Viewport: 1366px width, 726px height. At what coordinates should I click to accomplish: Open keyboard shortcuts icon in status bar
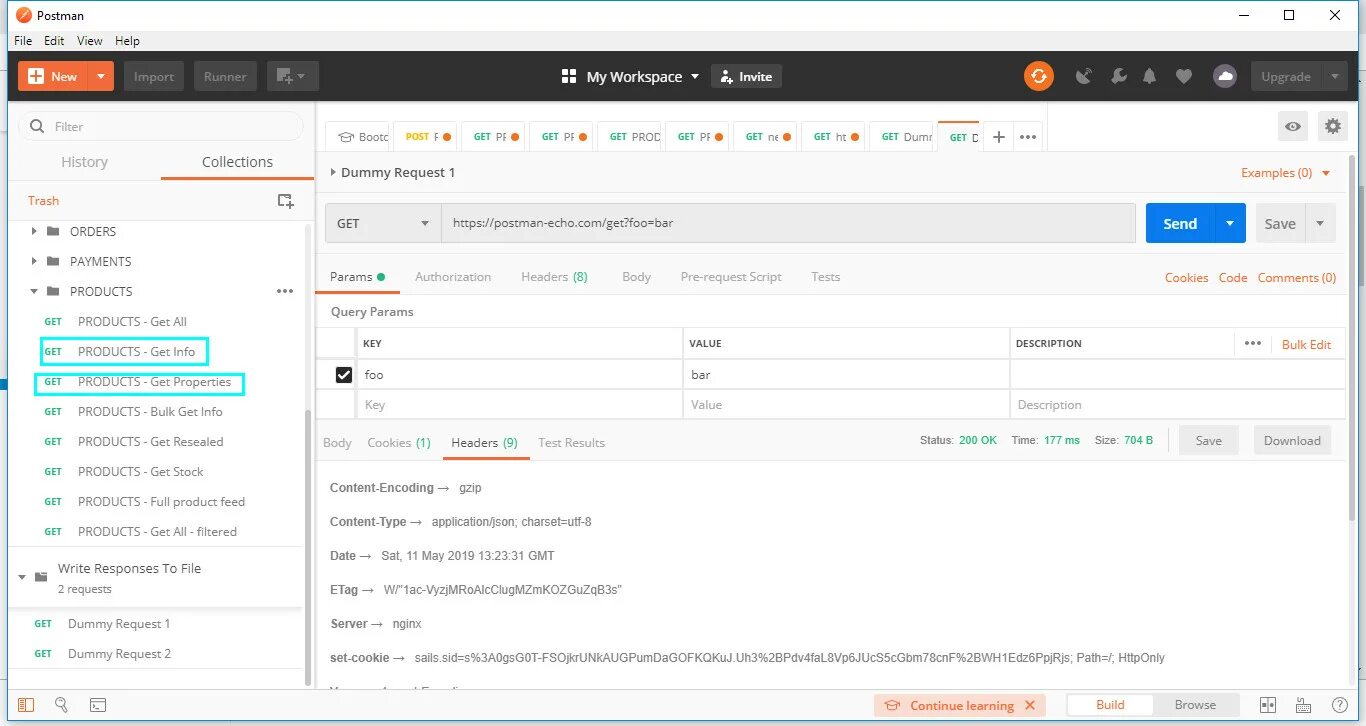pyautogui.click(x=1303, y=705)
